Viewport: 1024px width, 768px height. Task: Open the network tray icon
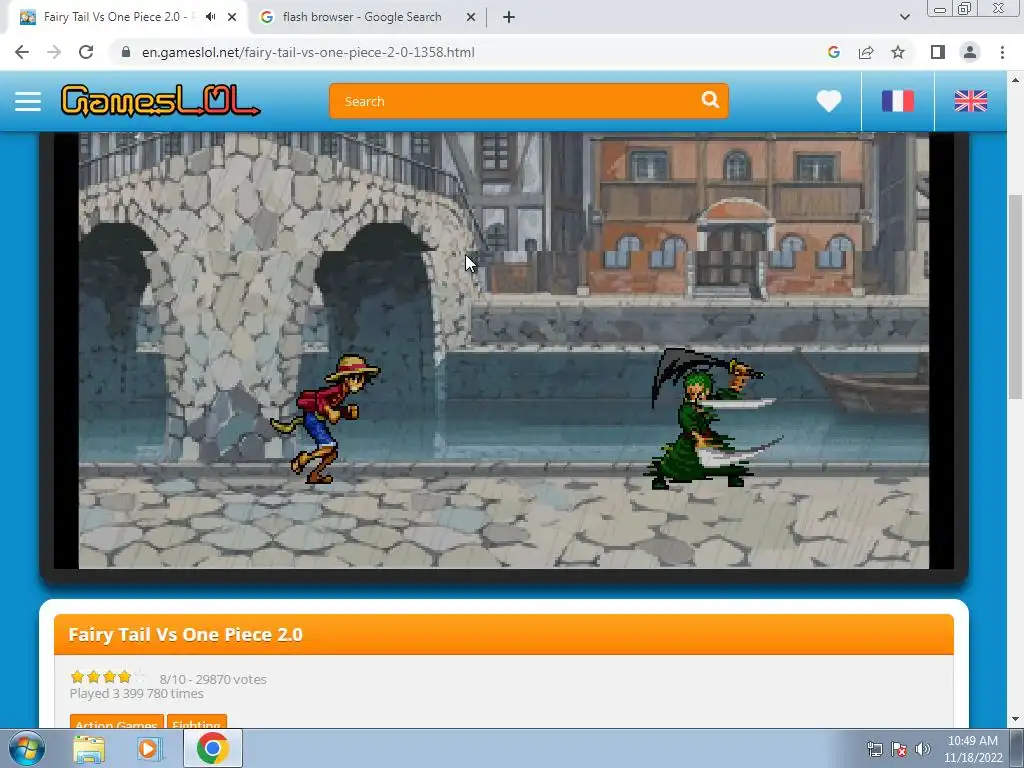tap(874, 749)
